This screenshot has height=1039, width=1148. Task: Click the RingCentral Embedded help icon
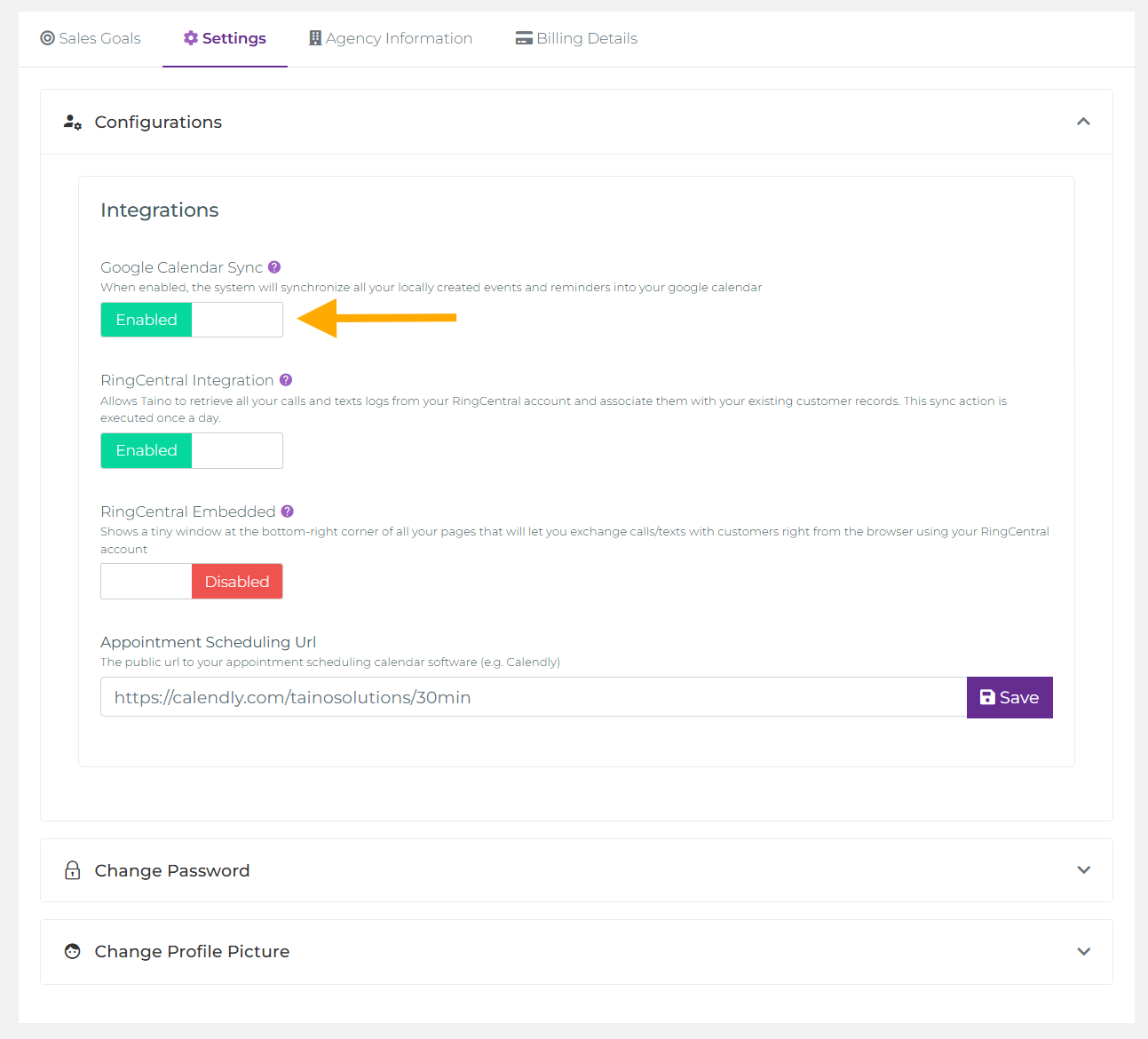(x=286, y=511)
